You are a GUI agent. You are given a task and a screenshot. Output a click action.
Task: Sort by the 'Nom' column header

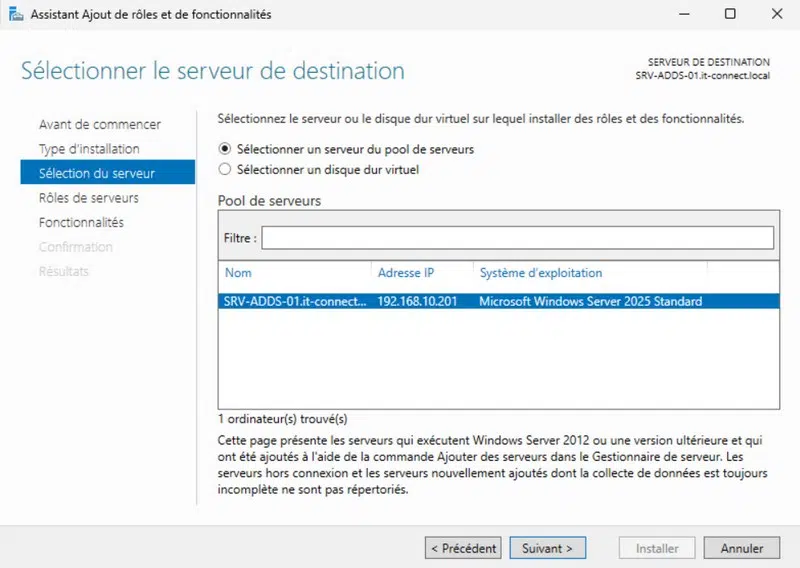coord(238,273)
